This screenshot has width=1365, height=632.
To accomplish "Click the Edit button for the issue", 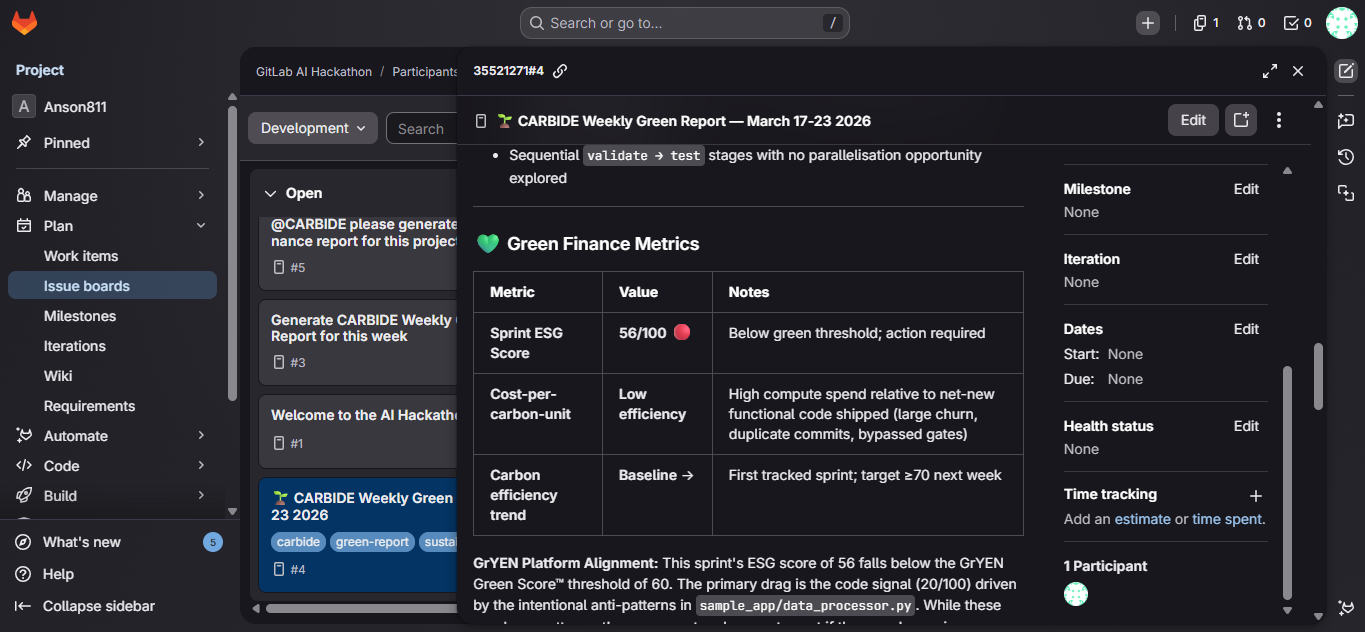I will 1193,120.
